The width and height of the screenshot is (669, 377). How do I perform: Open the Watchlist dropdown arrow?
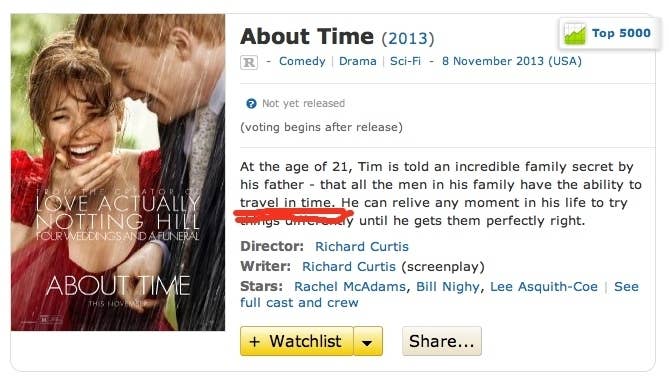pos(368,341)
